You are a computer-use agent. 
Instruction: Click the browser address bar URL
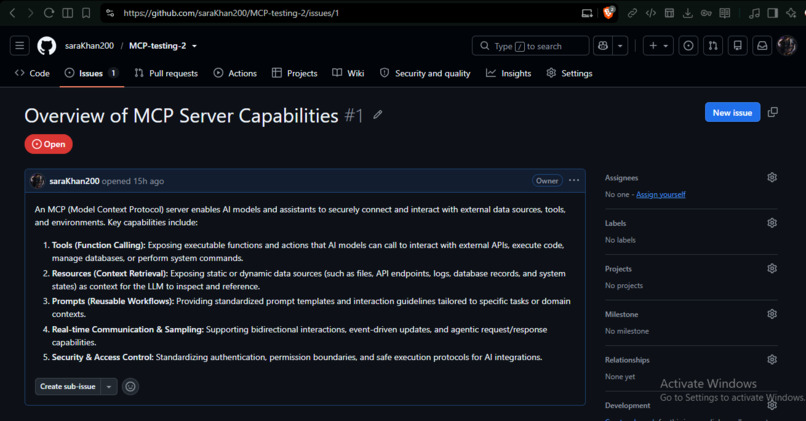click(x=231, y=13)
